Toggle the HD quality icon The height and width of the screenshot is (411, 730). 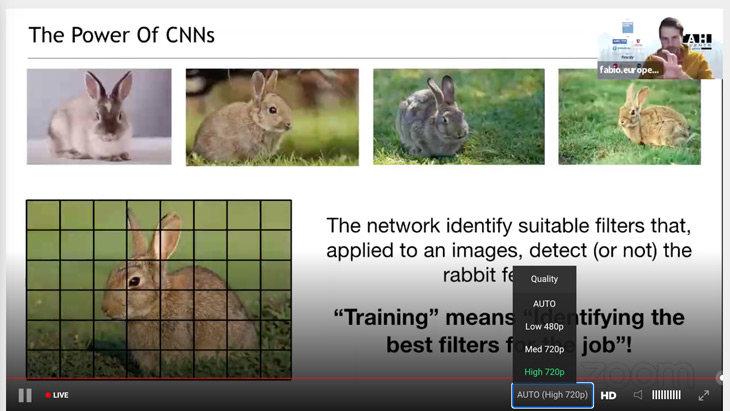pyautogui.click(x=608, y=395)
